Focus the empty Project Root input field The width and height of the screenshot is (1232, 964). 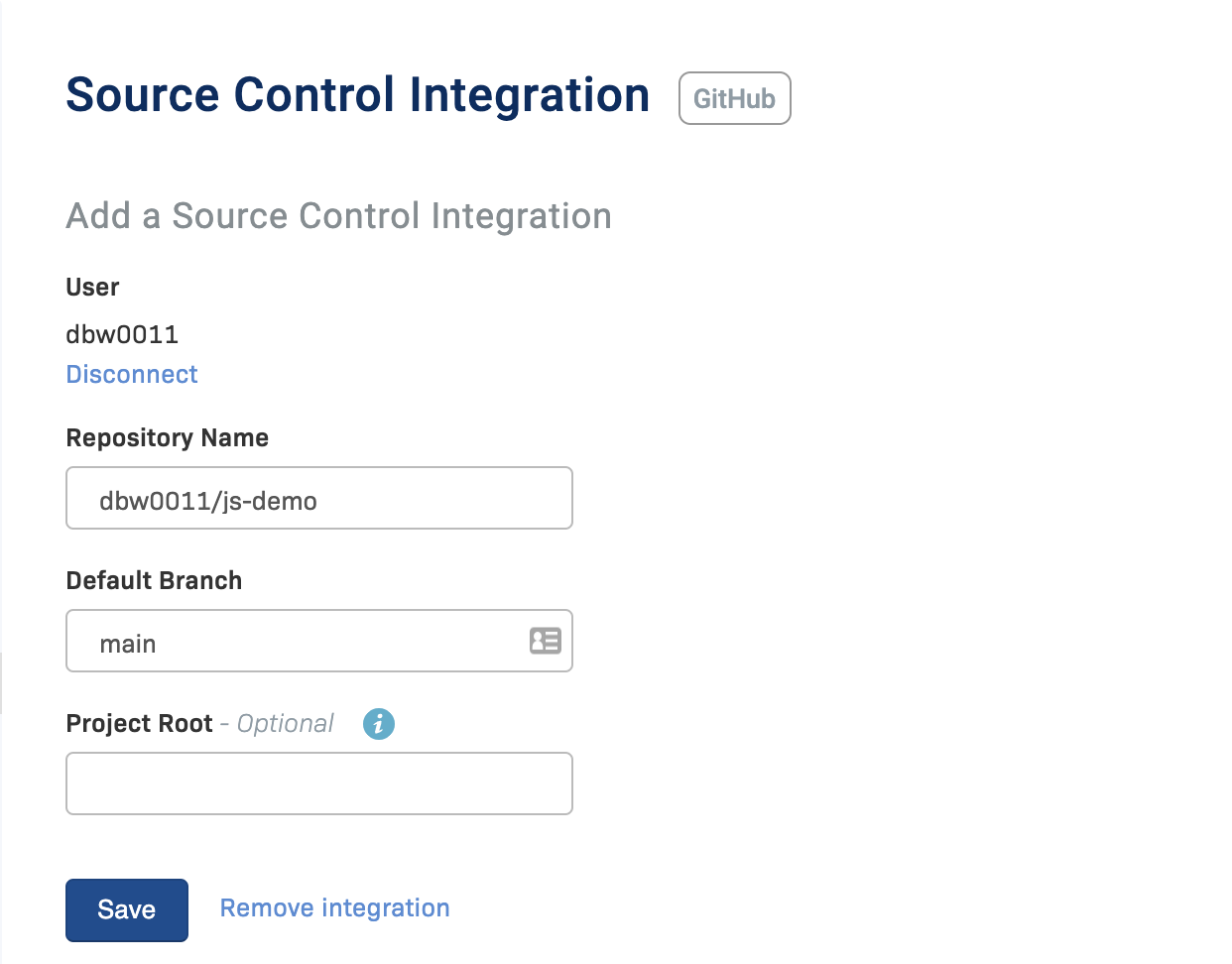click(319, 783)
